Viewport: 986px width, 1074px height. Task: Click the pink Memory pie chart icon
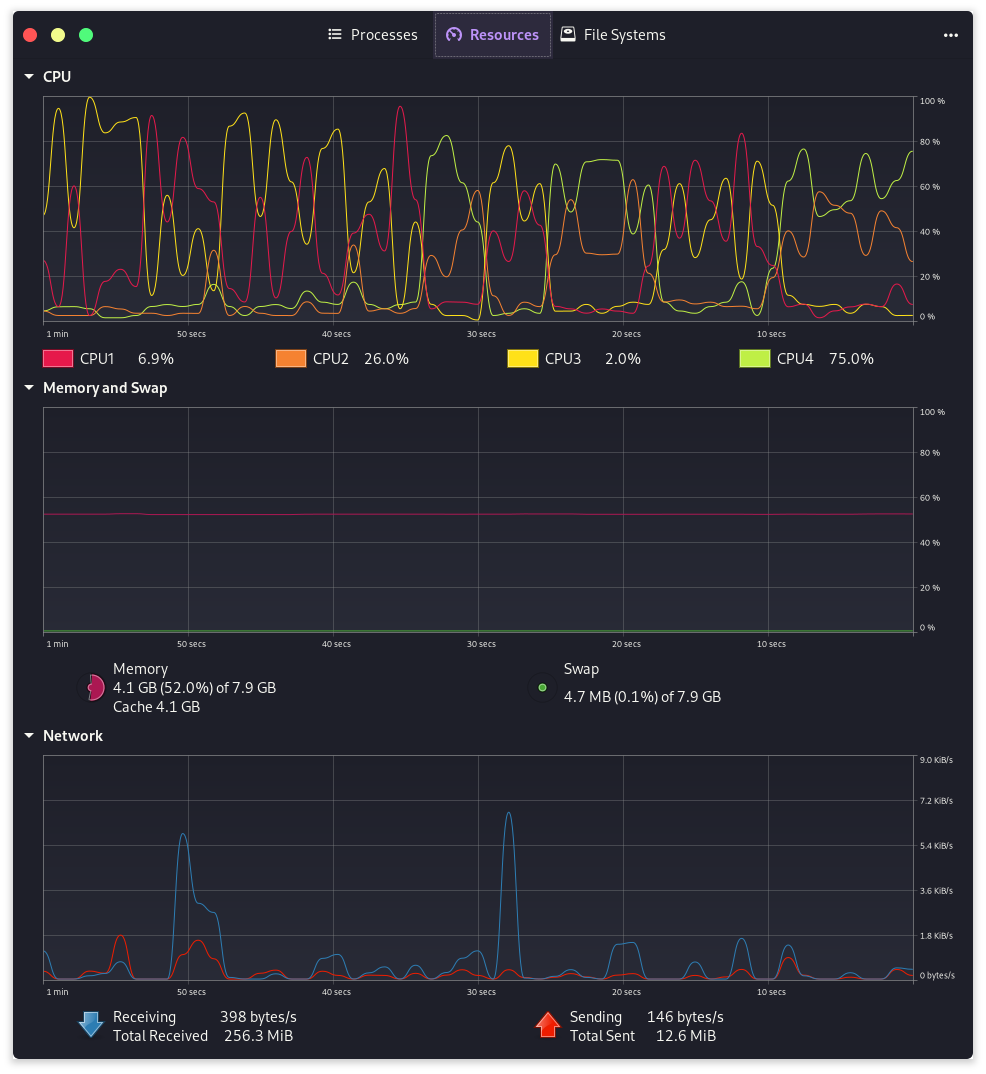pyautogui.click(x=91, y=687)
